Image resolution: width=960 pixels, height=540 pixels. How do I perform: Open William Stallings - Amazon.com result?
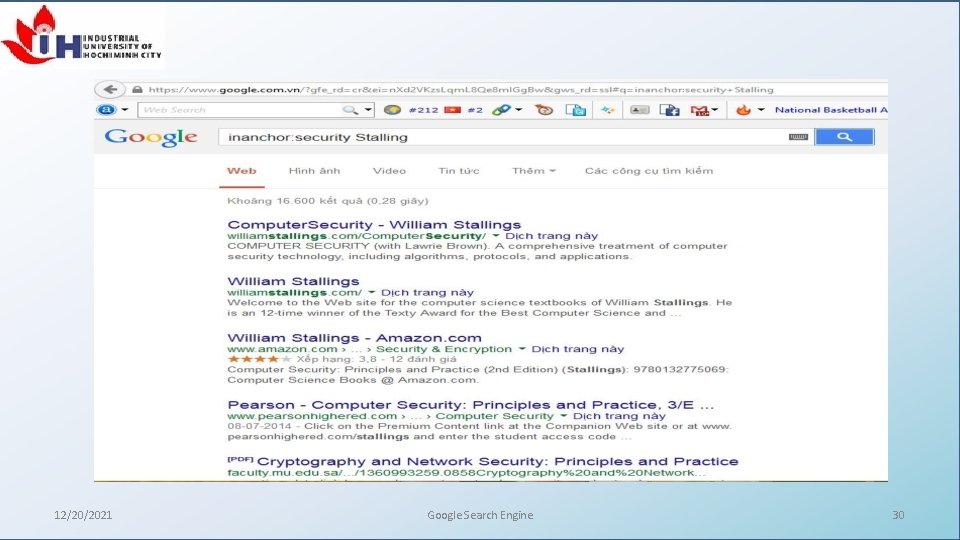point(354,337)
